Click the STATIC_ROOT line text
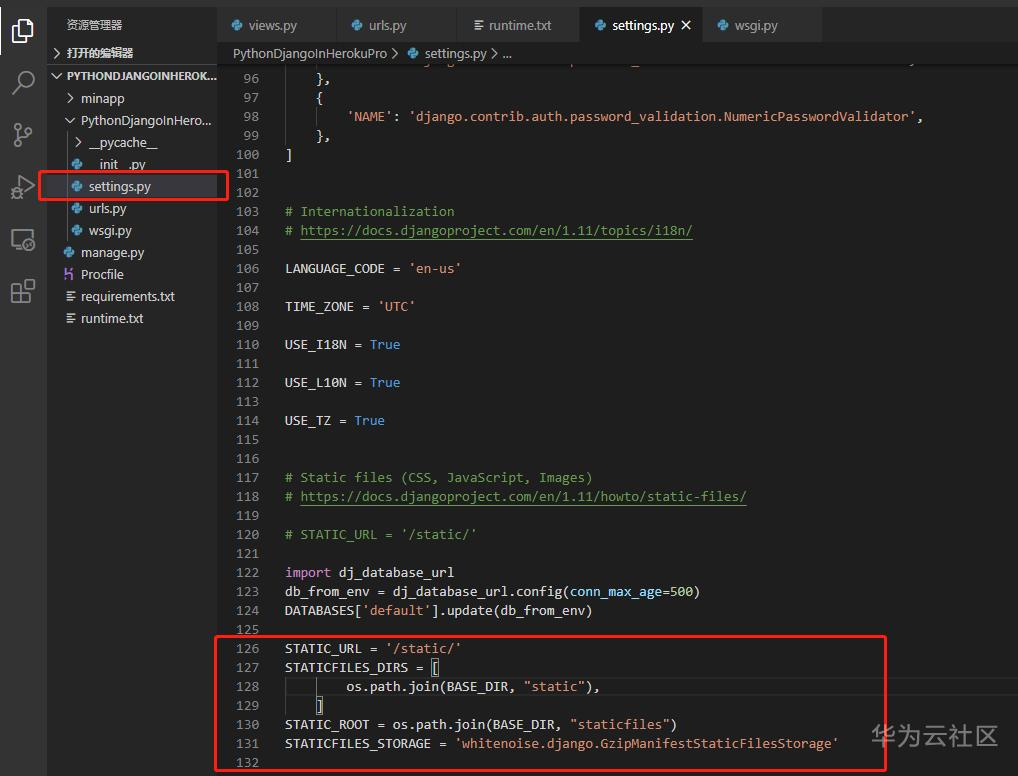The image size is (1018, 776). tap(480, 725)
